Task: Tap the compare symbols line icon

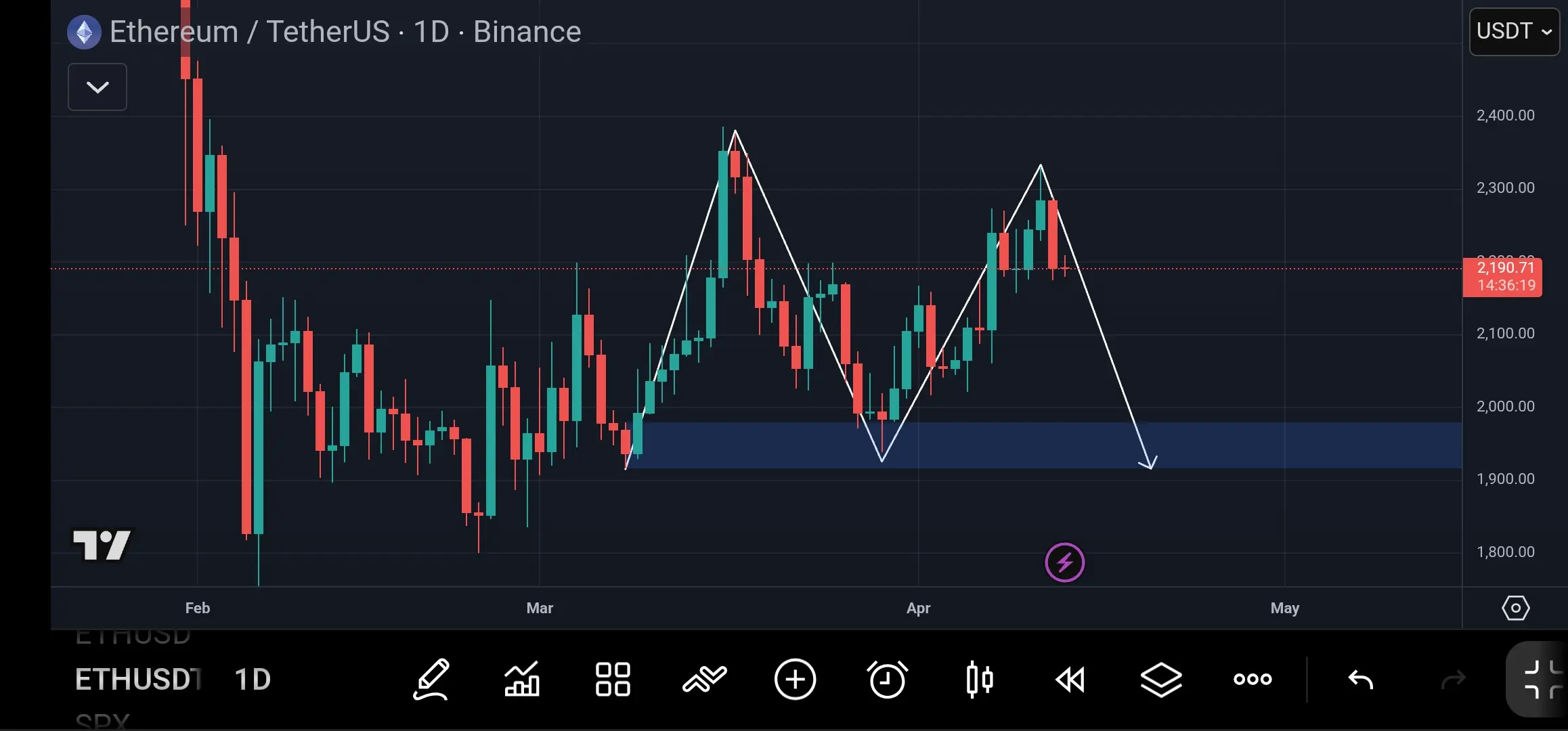Action: (x=704, y=679)
